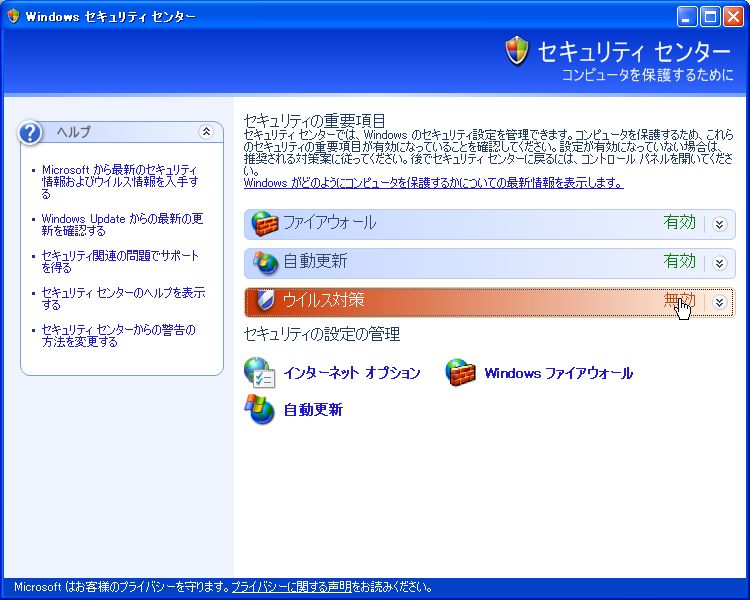Open プライバシーに関する声明 link in footer
This screenshot has width=750, height=600.
291,587
